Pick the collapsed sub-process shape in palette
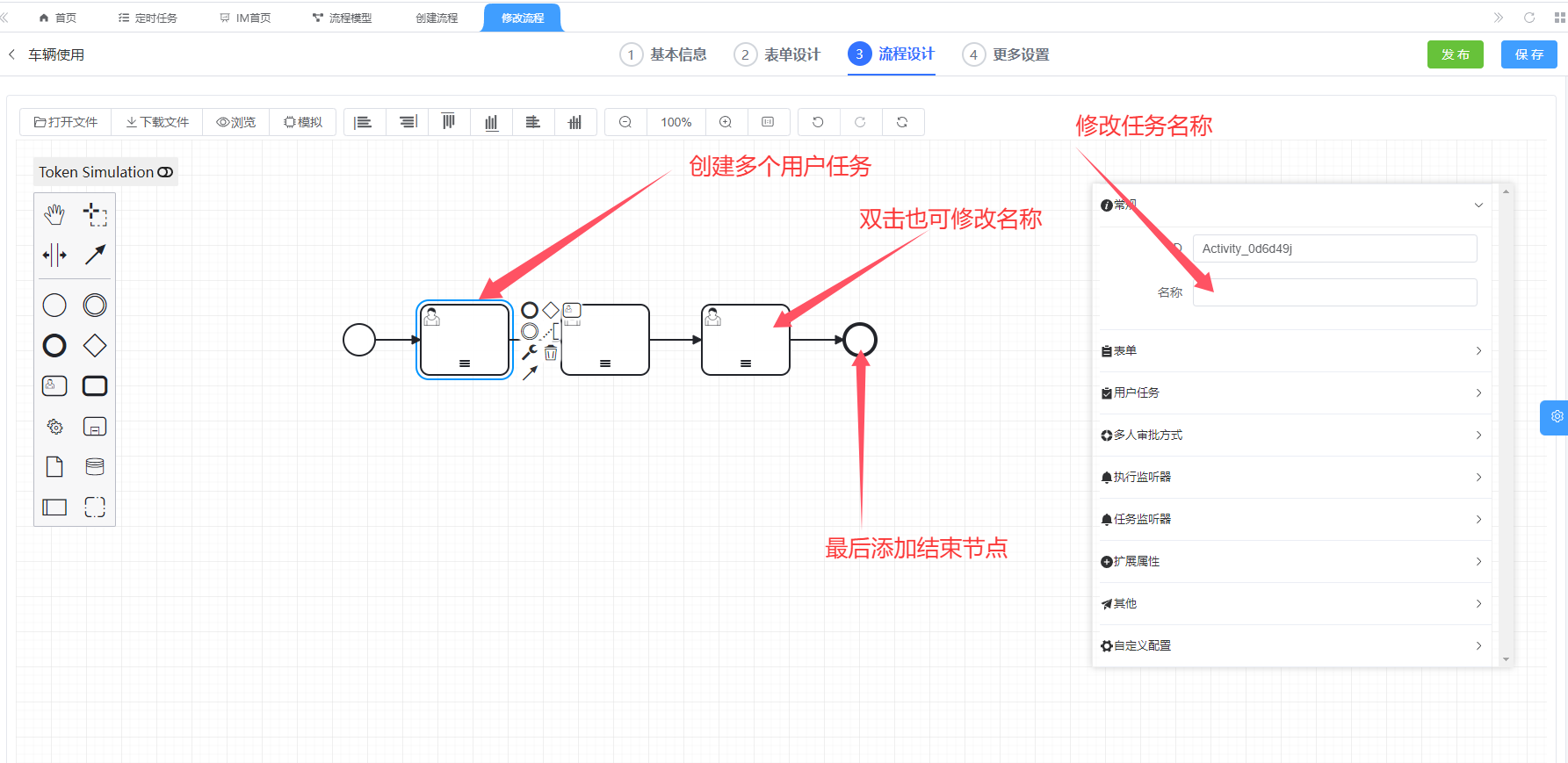Screen dimensions: 1568x763 tap(95, 427)
